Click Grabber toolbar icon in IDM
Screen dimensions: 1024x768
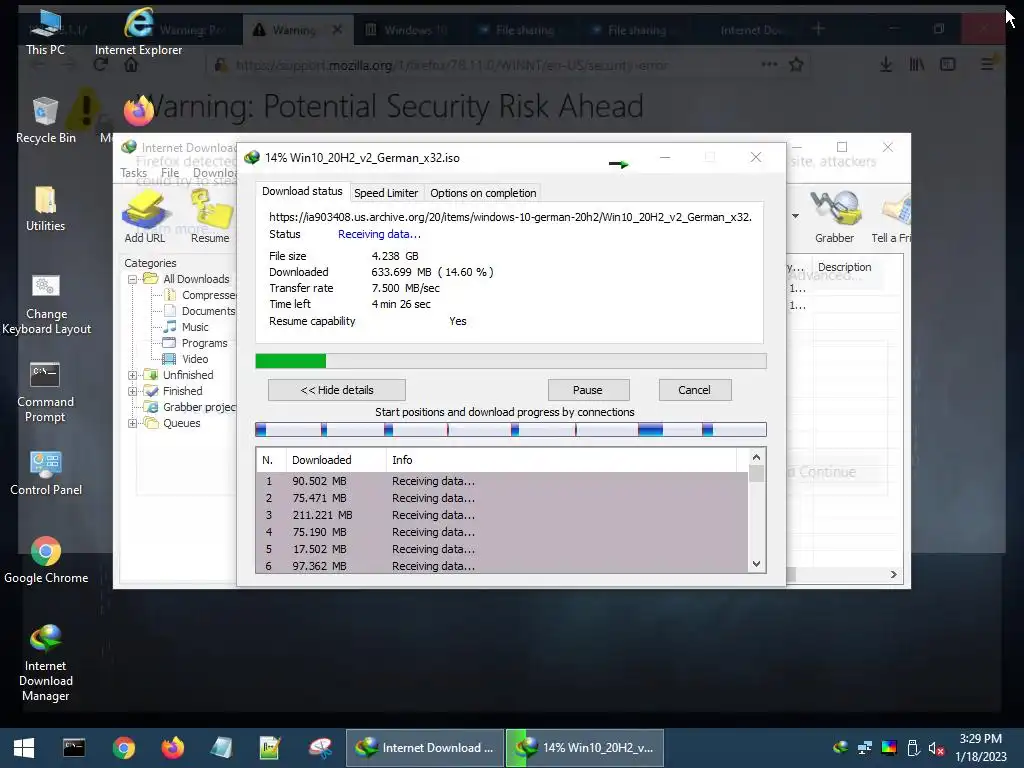point(834,217)
